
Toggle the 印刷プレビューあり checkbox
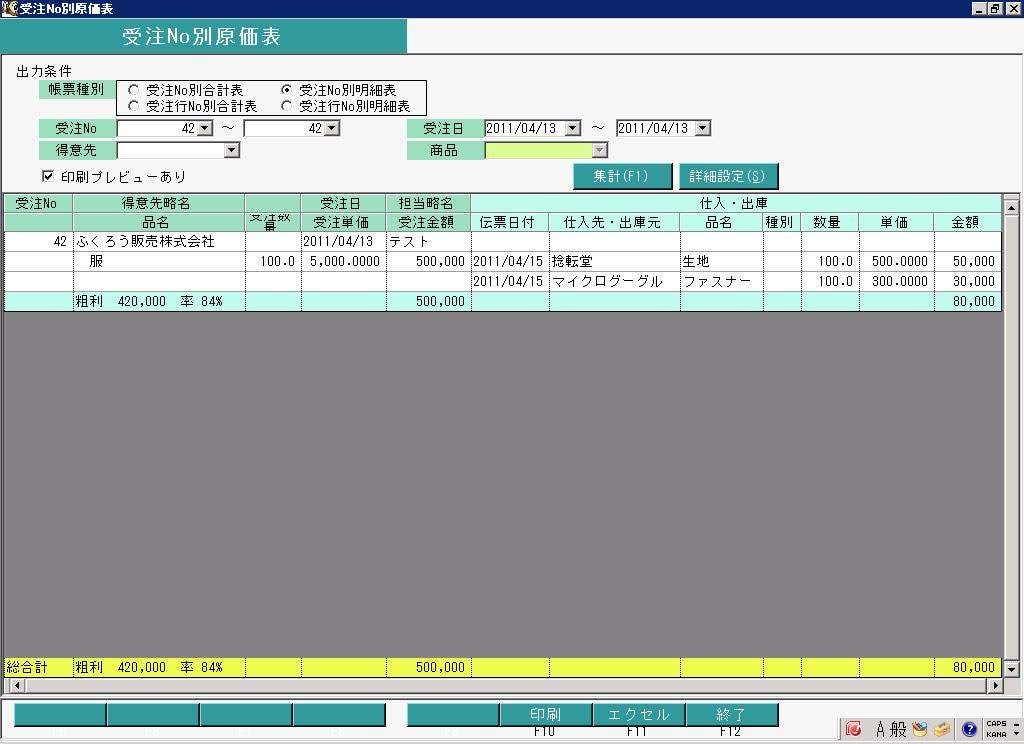[48, 176]
